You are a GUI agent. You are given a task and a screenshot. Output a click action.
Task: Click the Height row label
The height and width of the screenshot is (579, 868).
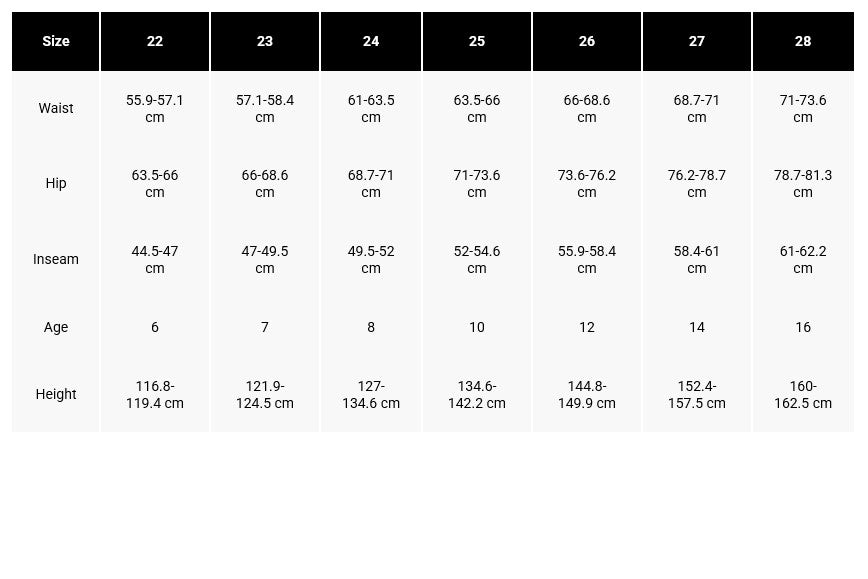[x=56, y=394]
